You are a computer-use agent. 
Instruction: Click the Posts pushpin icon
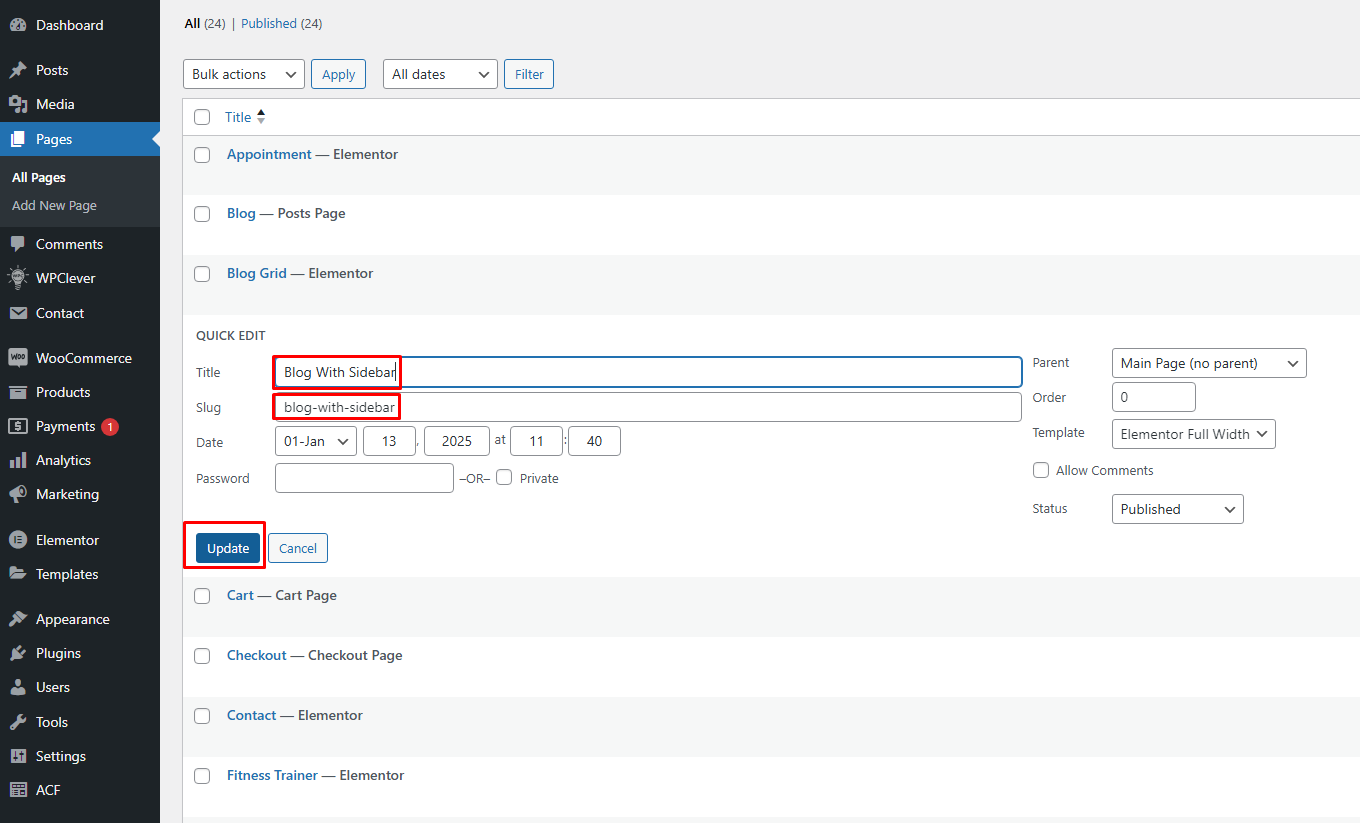pyautogui.click(x=18, y=70)
